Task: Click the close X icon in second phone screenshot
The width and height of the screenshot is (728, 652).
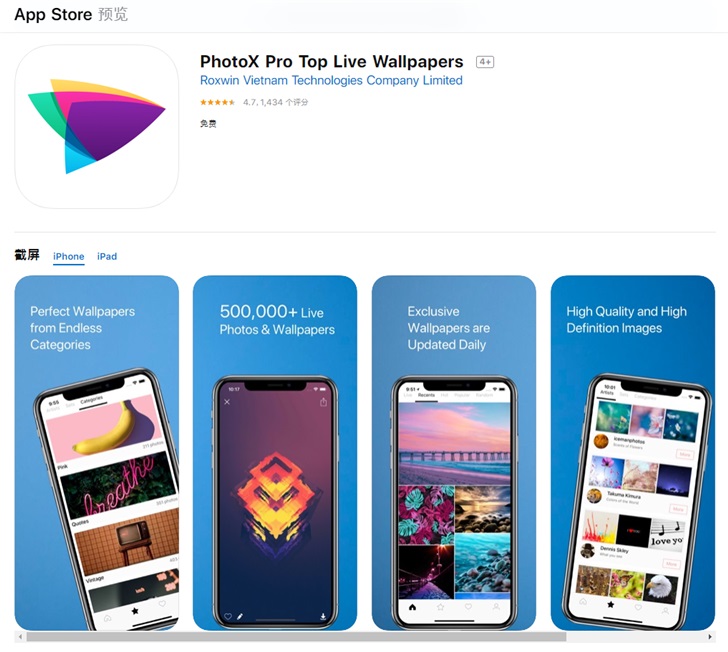Action: pyautogui.click(x=227, y=402)
